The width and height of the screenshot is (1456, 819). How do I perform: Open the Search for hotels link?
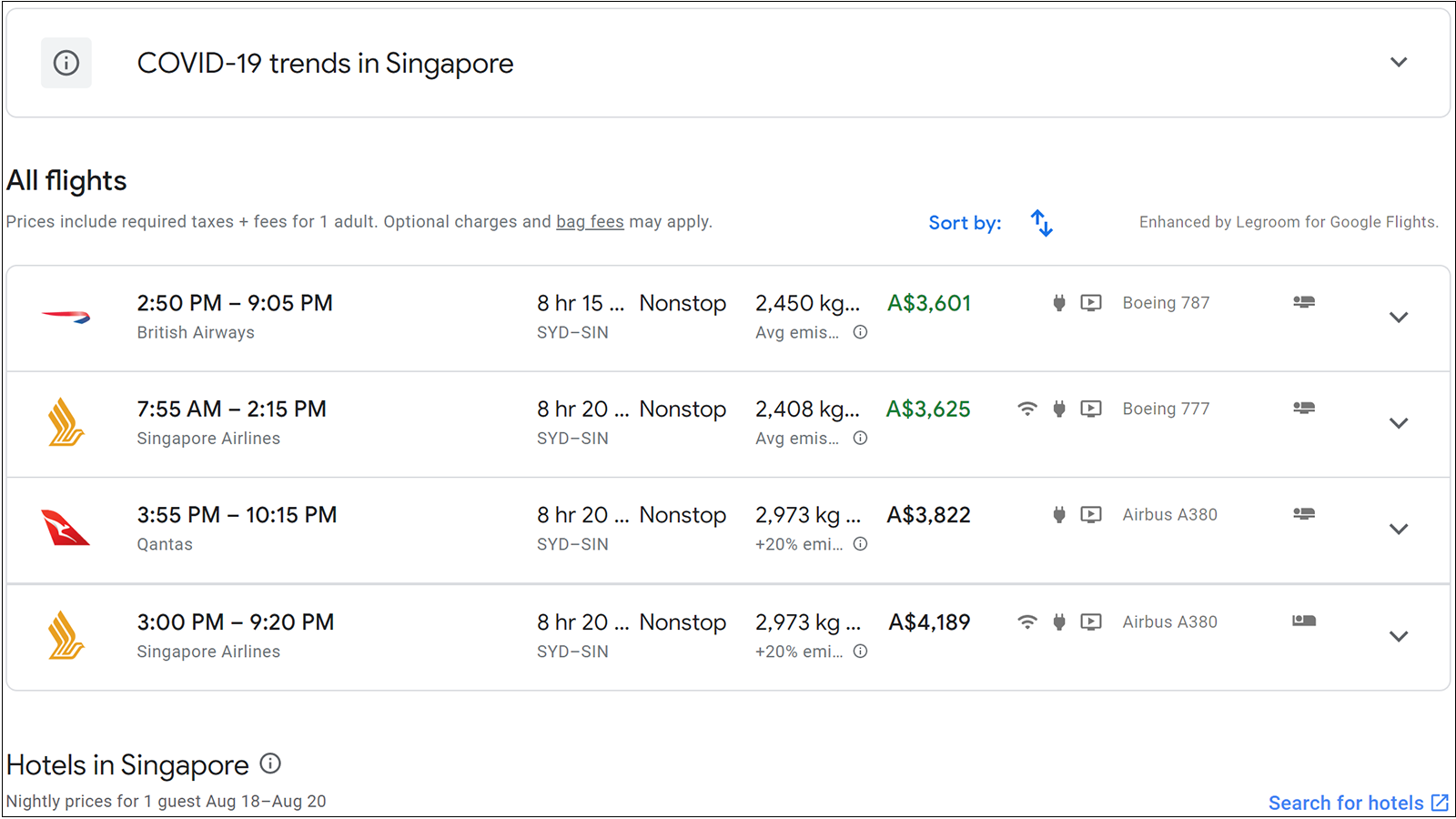(x=1358, y=803)
